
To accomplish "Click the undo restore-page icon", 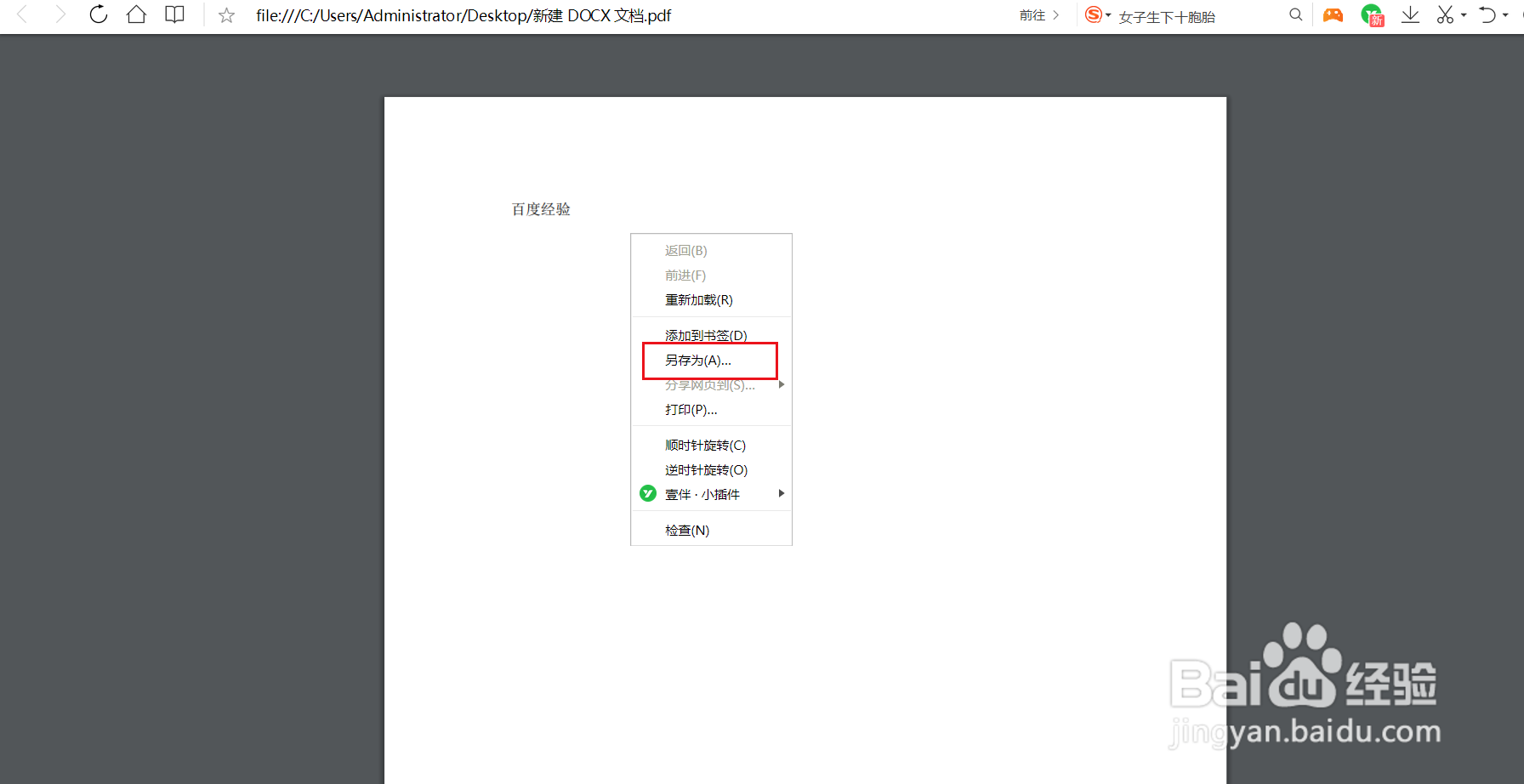I will [1487, 14].
